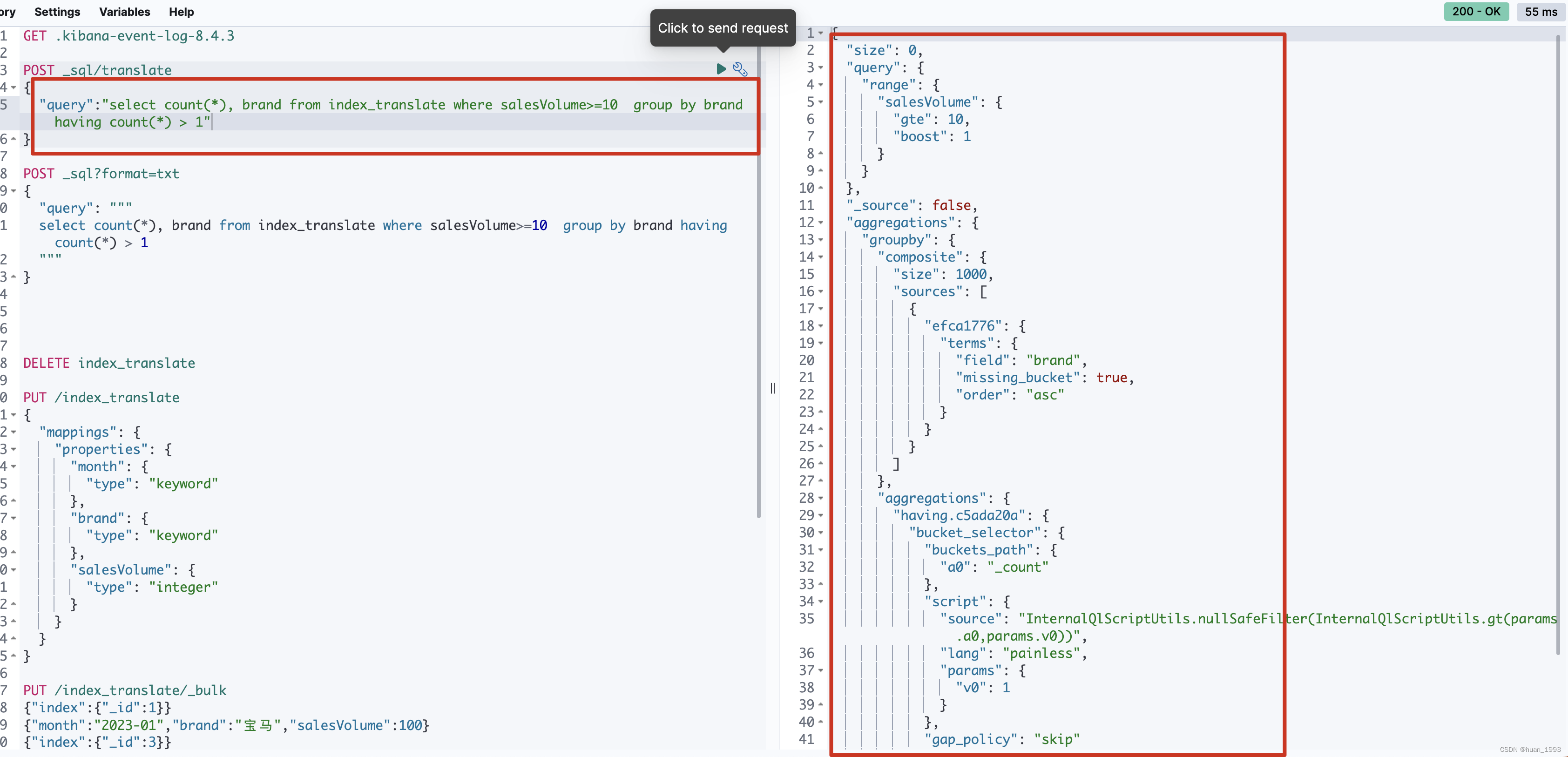This screenshot has height=757, width=1568.
Task: Click the wrench icon beside the request
Action: [x=740, y=69]
